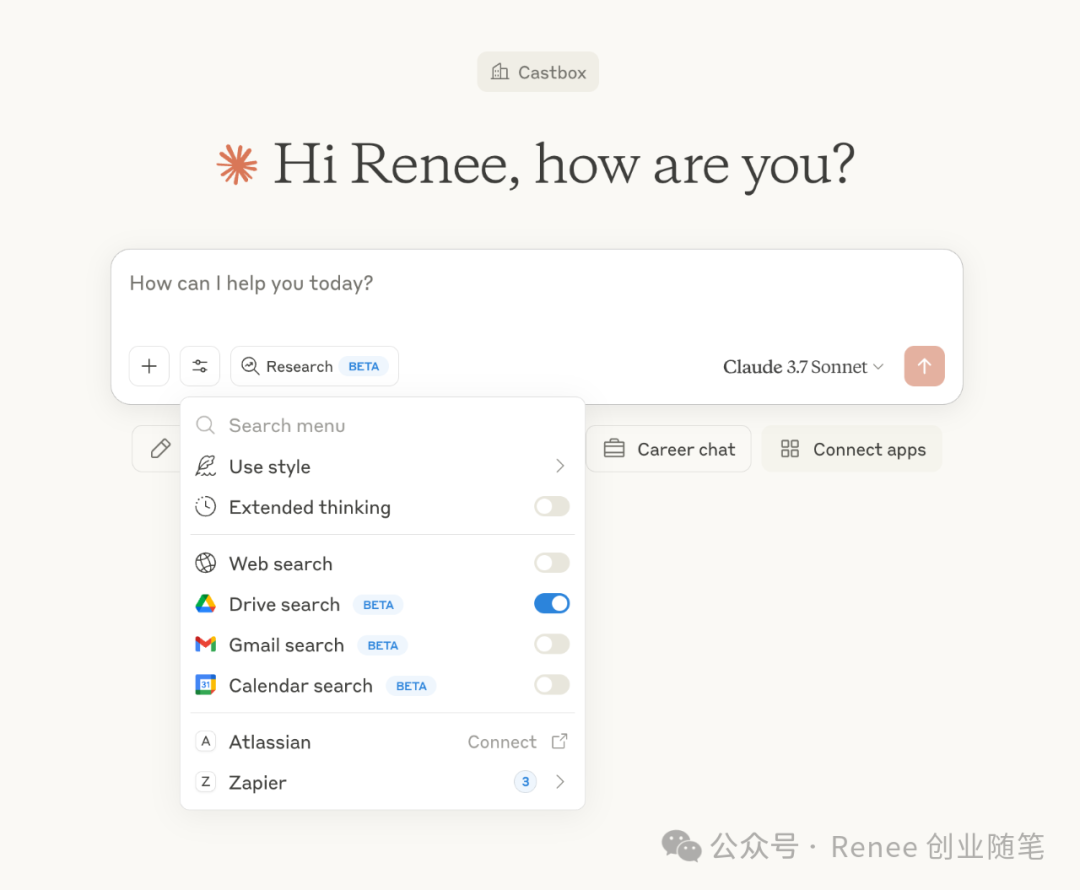Click the pencil write icon chip
1080x890 pixels.
160,448
